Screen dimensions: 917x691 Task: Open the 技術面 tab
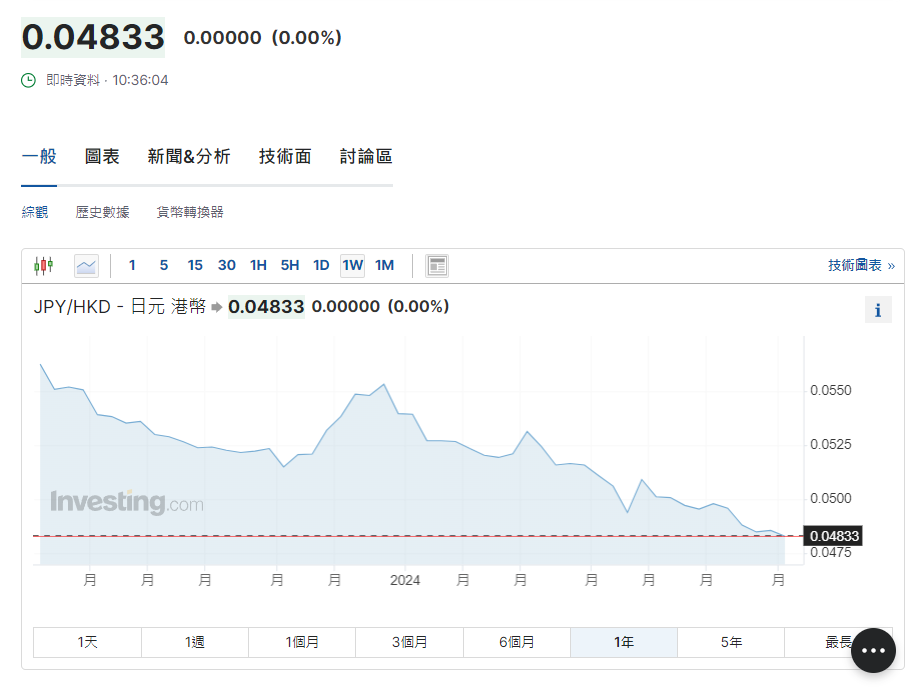click(x=284, y=156)
